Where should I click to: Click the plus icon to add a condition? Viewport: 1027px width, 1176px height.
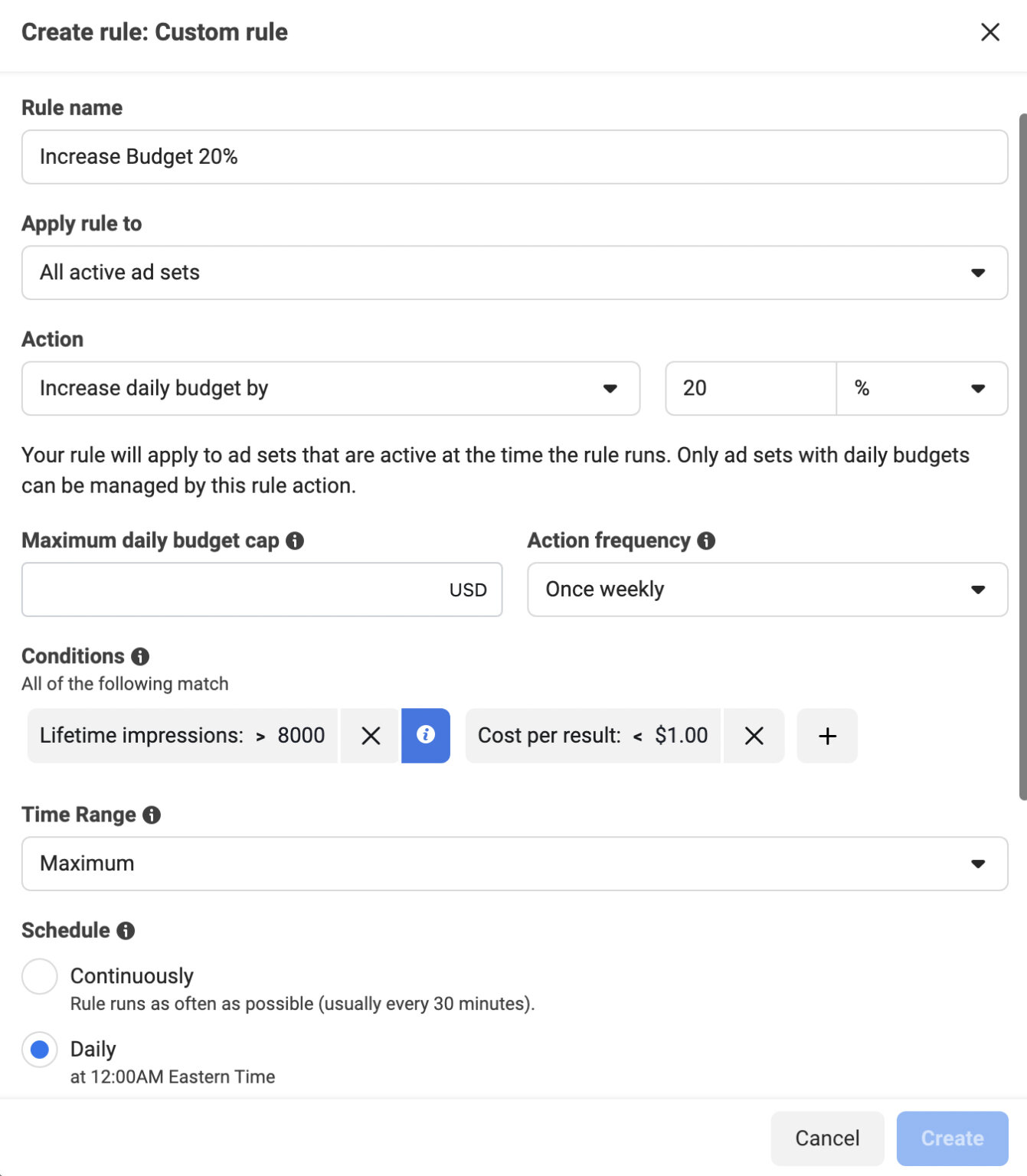(827, 736)
